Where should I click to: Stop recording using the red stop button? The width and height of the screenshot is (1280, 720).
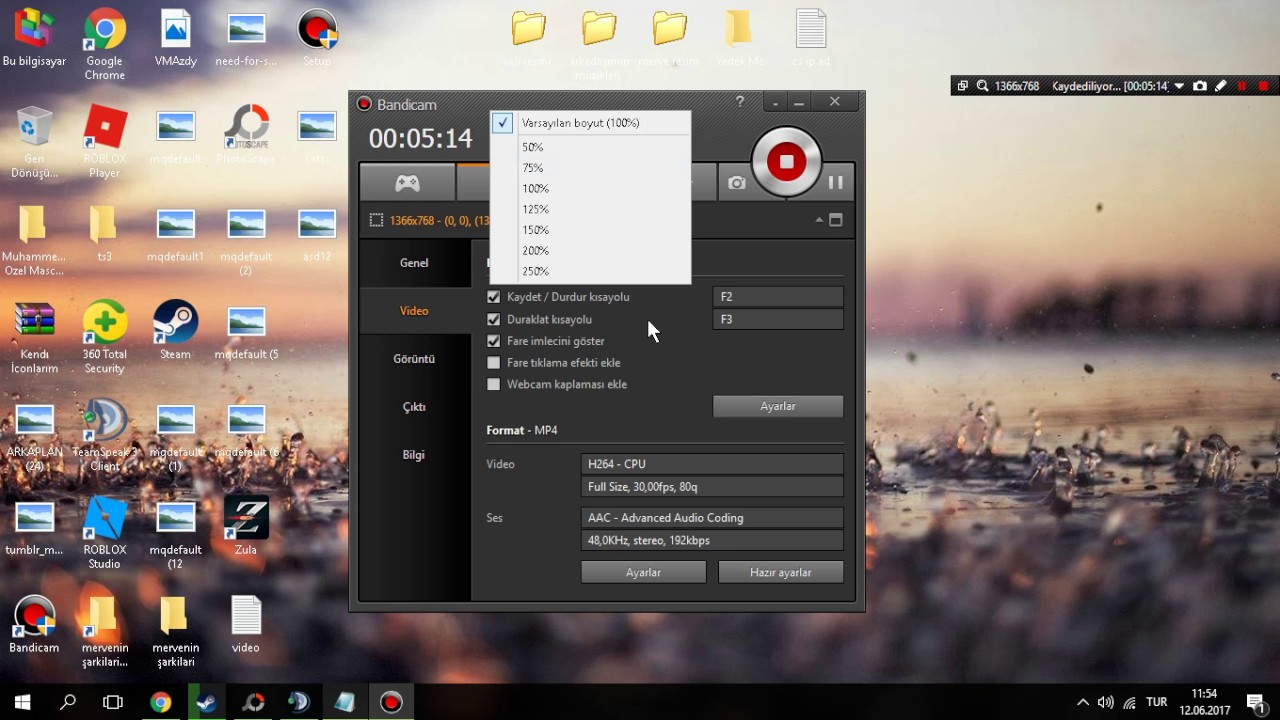tap(786, 160)
